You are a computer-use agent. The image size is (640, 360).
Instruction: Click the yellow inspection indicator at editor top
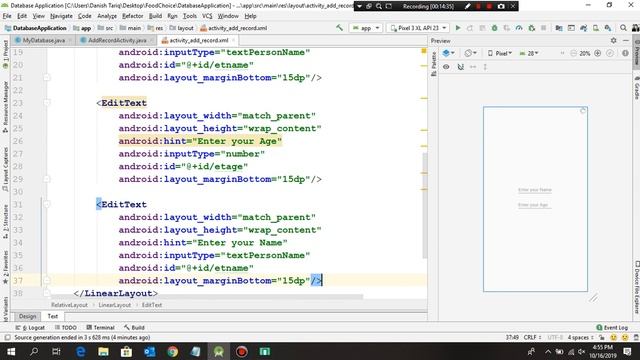pos(424,51)
